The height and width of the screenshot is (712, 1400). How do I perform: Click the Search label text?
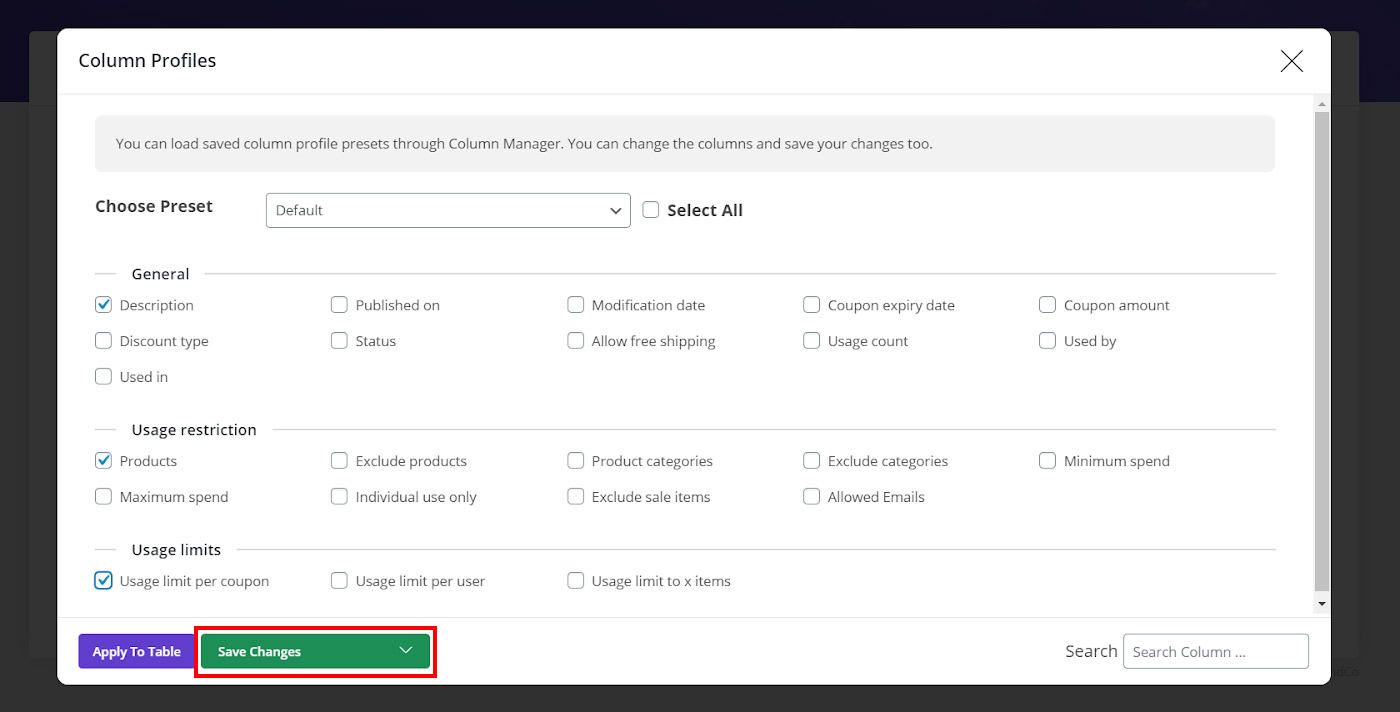[1091, 651]
